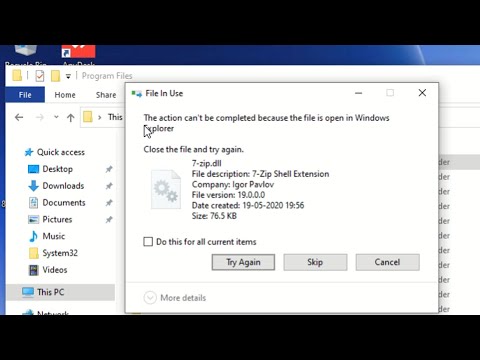
Task: Click the Downloads arrow icon
Action: coord(33,186)
